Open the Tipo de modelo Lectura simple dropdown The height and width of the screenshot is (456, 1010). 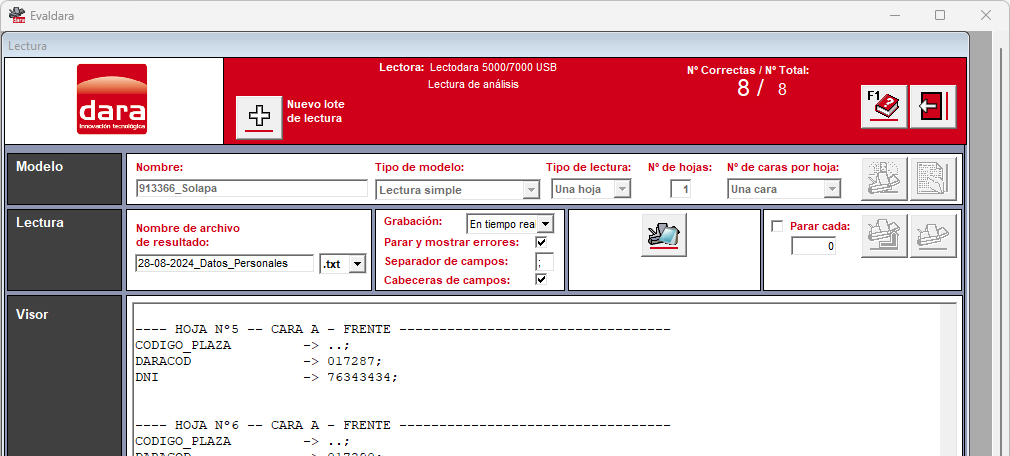tap(457, 189)
